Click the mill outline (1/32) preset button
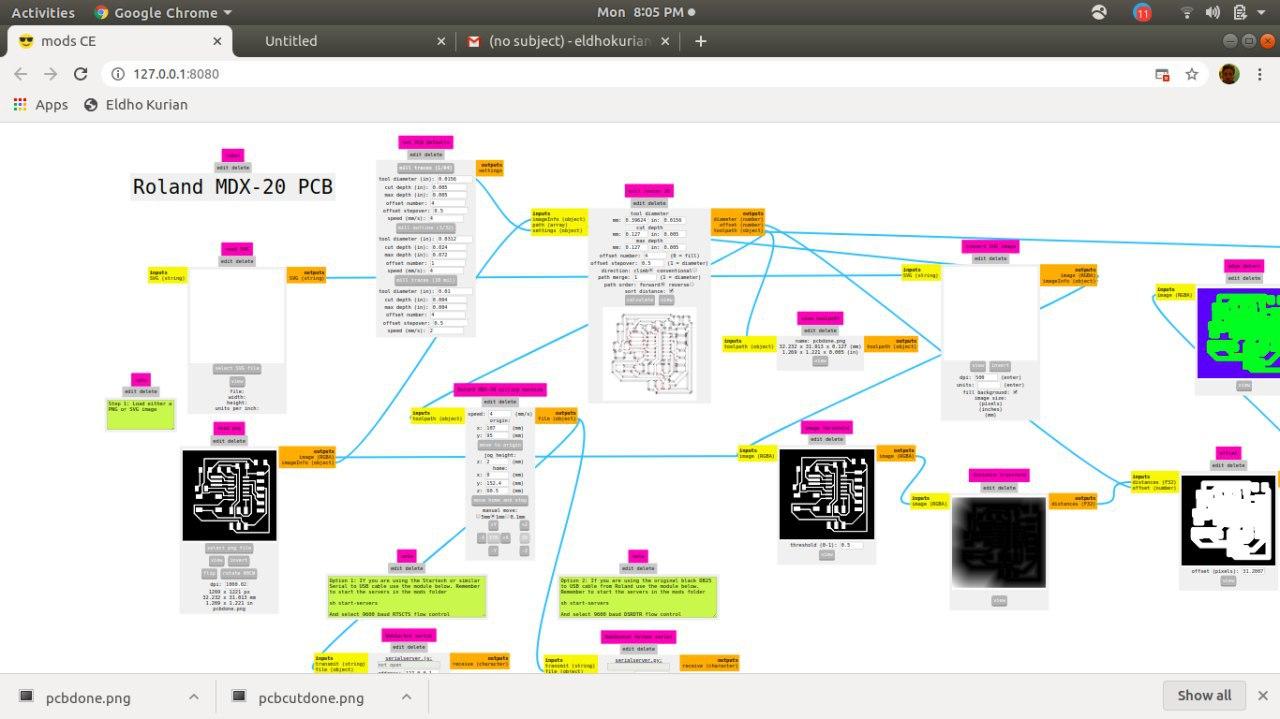 click(x=426, y=228)
